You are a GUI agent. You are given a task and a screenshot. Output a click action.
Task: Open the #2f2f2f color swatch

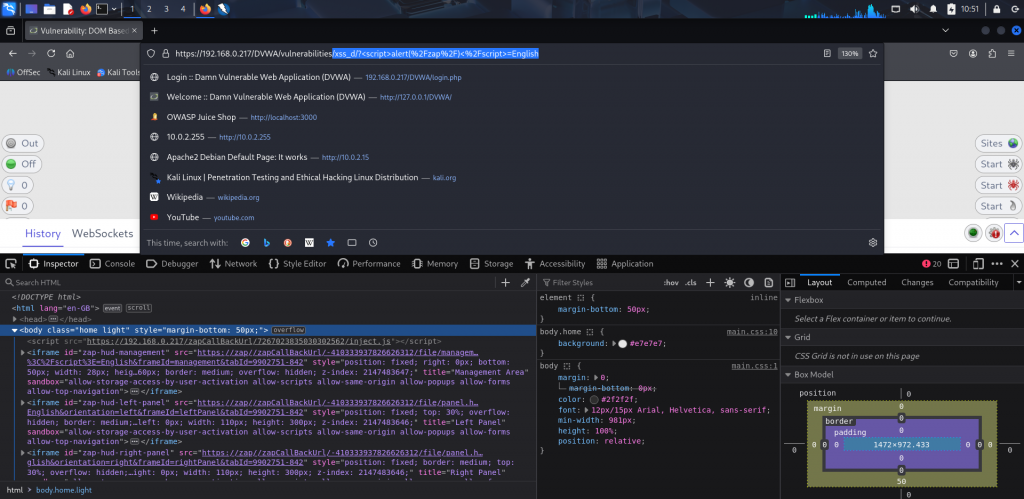click(594, 400)
